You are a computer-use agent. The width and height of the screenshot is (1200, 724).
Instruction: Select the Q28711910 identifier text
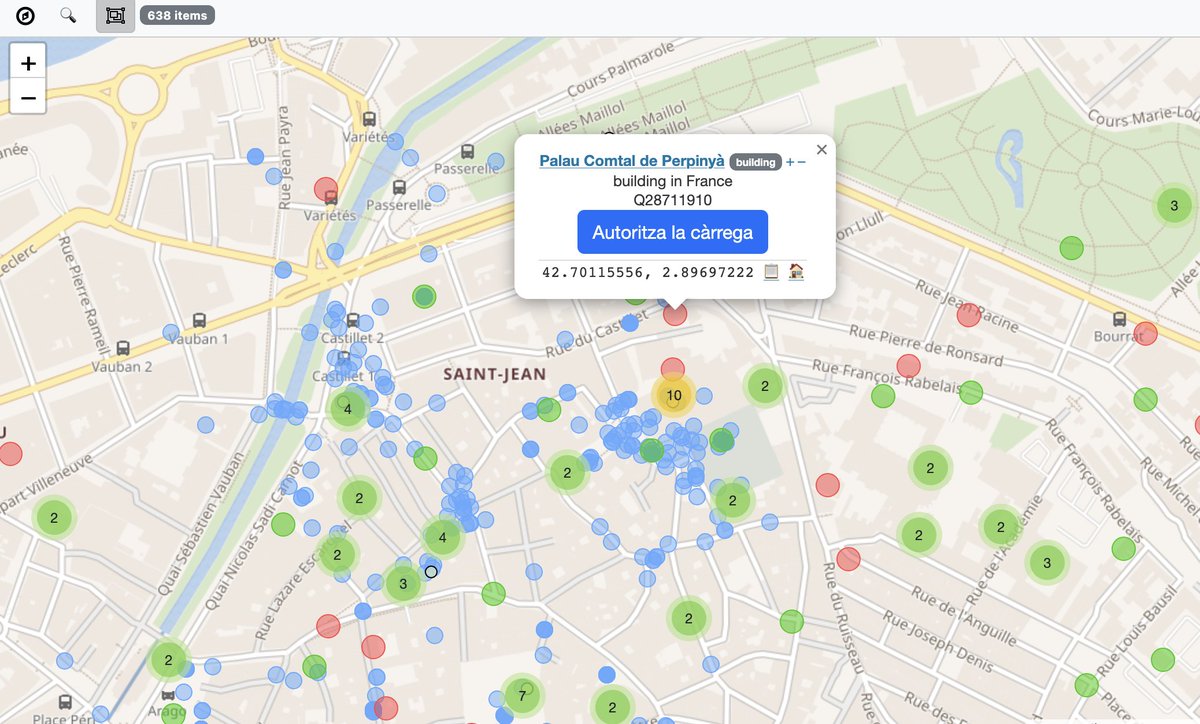click(x=672, y=199)
